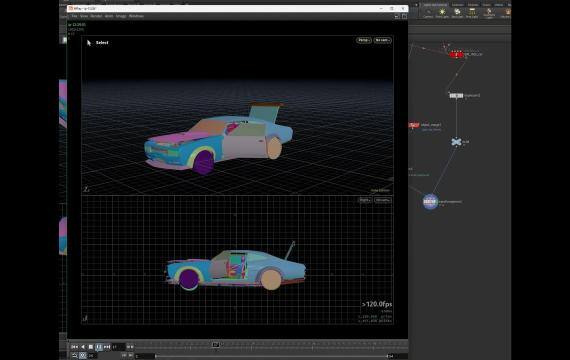Screen dimensions: 570x360
Task: Select the Lights and Cameras shelf tab
Action: (x=435, y=5)
